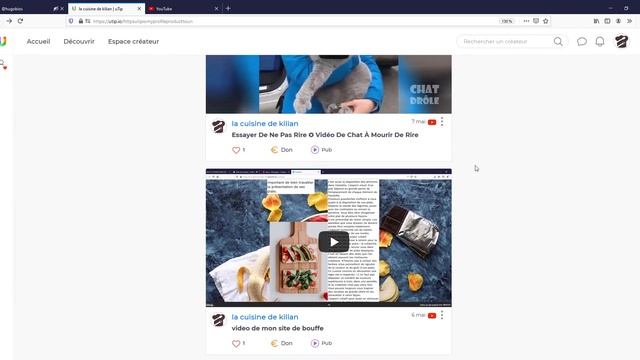Open three-dot menu on the 7 mai post
The height and width of the screenshot is (360, 640).
click(x=442, y=122)
